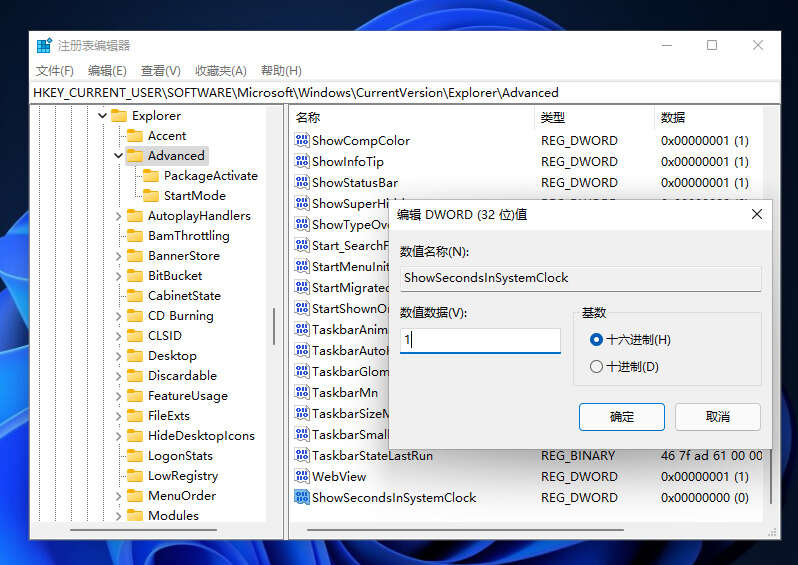
Task: Click the PackageActivate folder icon
Action: point(151,176)
